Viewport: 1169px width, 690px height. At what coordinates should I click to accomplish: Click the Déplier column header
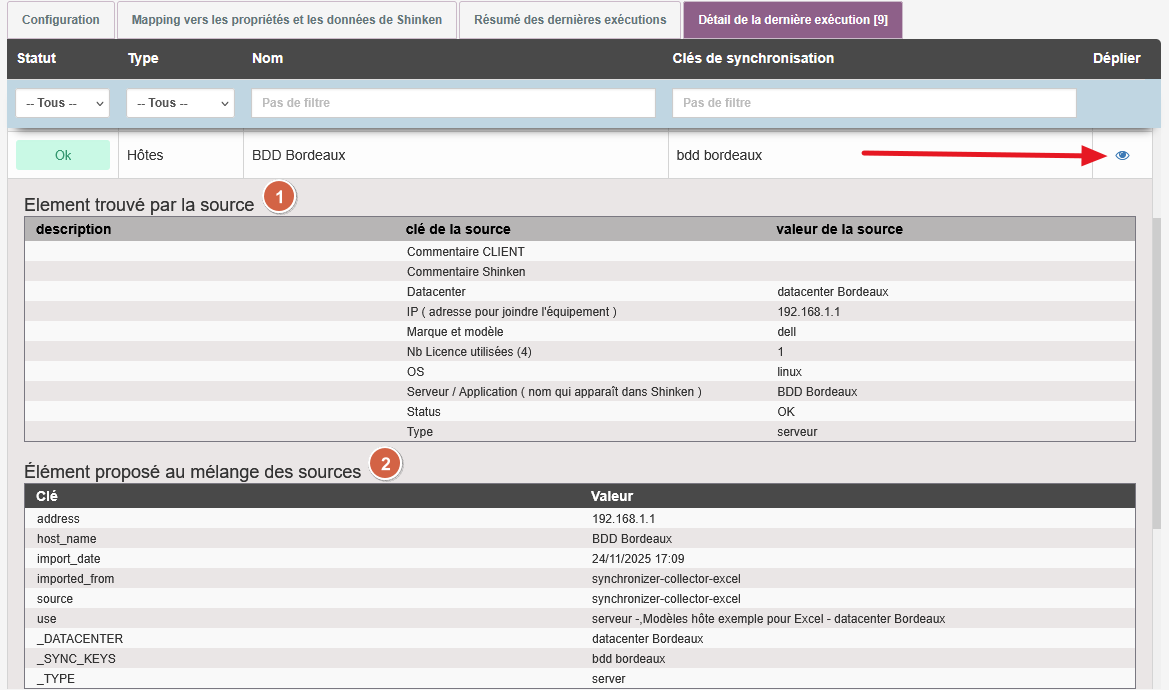tap(1116, 59)
